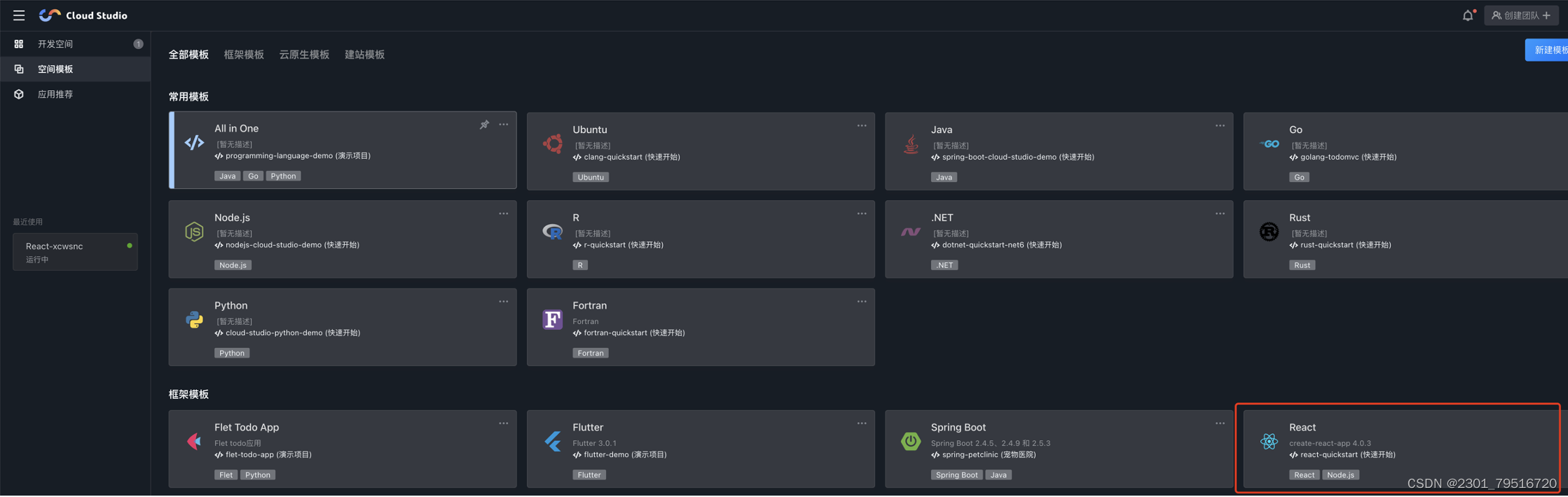
Task: Click the notification bell icon
Action: point(1468,15)
